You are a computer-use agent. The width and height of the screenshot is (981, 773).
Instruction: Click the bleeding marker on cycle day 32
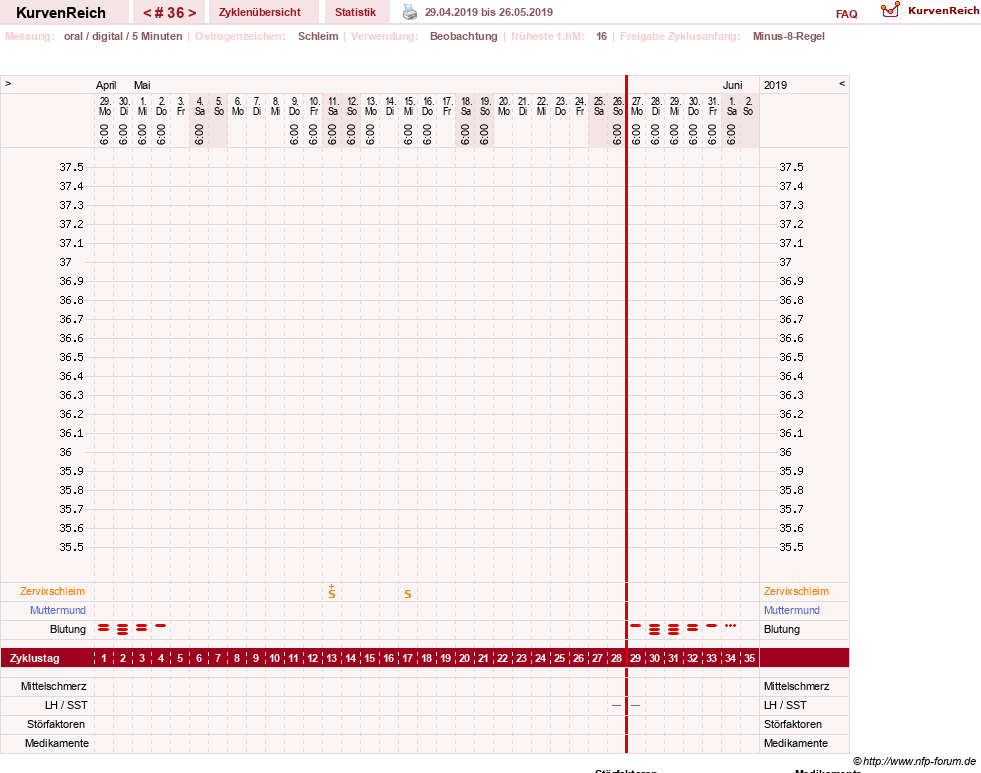(x=692, y=627)
